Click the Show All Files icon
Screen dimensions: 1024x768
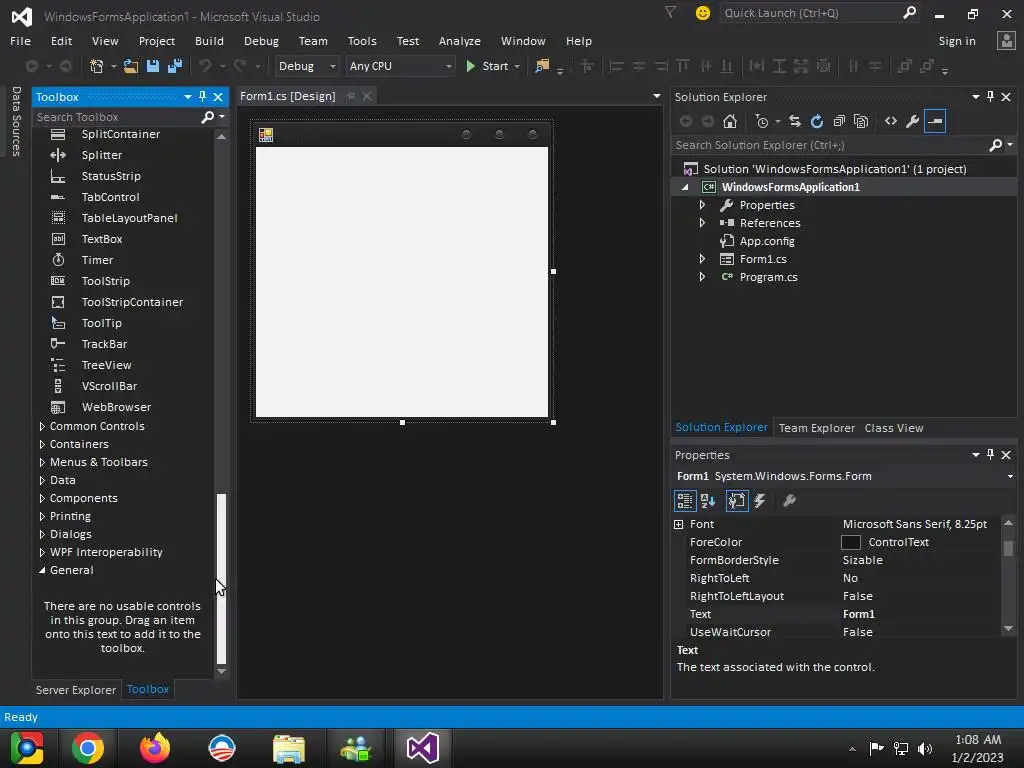(x=861, y=121)
